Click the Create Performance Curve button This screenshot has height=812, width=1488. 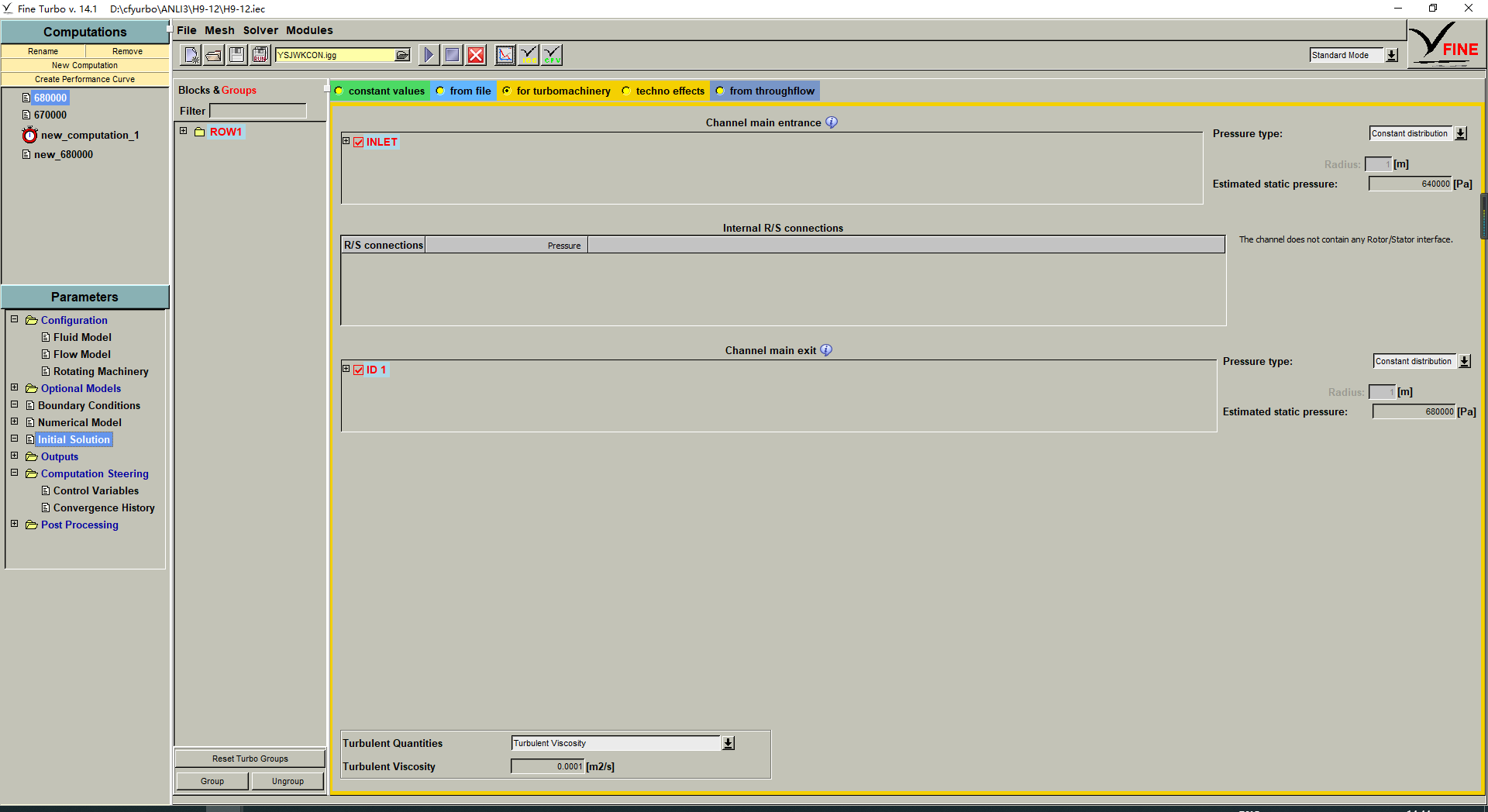(x=84, y=79)
